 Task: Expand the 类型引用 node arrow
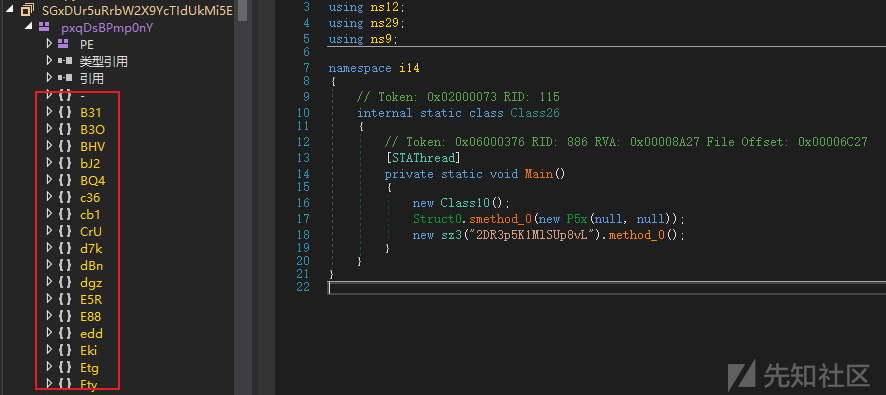point(49,61)
